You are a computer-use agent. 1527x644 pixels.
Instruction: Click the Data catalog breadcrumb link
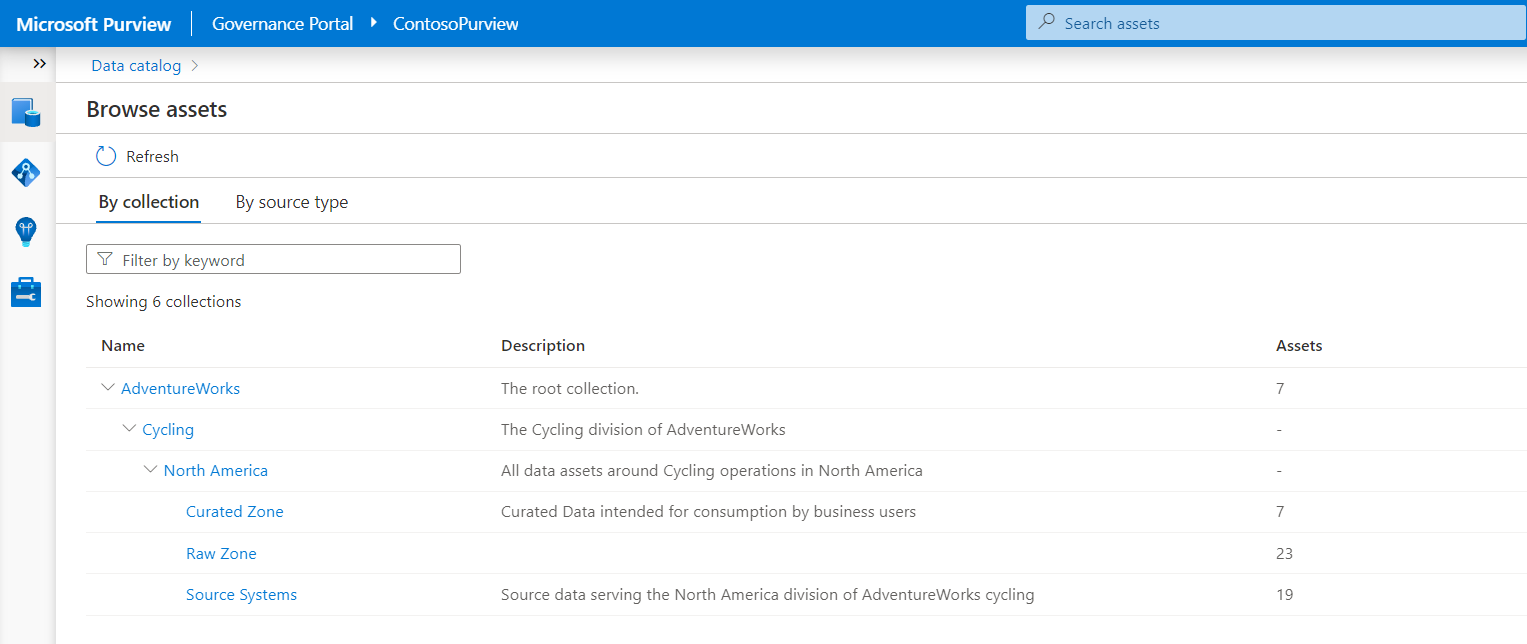coord(136,66)
